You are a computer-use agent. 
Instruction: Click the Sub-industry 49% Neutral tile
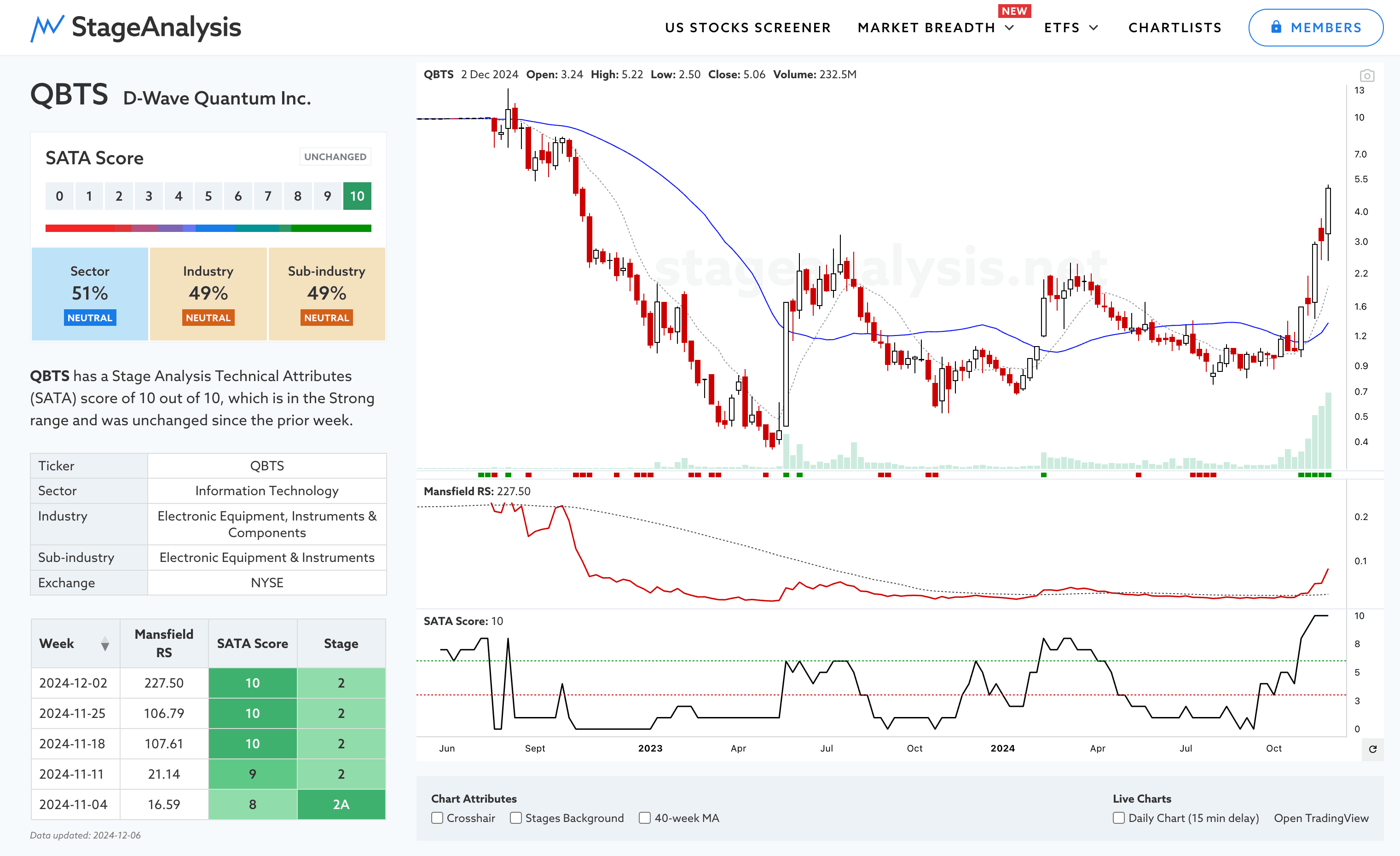pos(327,294)
